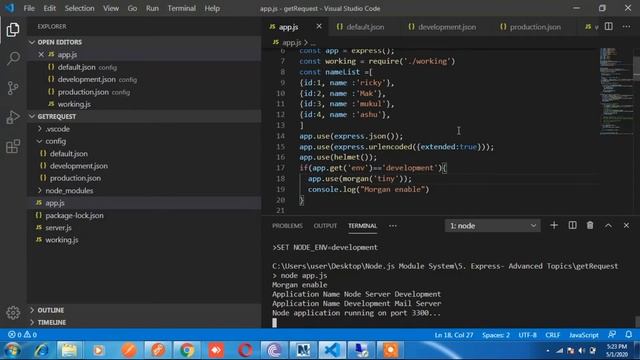Image resolution: width=640 pixels, height=360 pixels.
Task: Open Windows Start menu
Action: point(12,350)
